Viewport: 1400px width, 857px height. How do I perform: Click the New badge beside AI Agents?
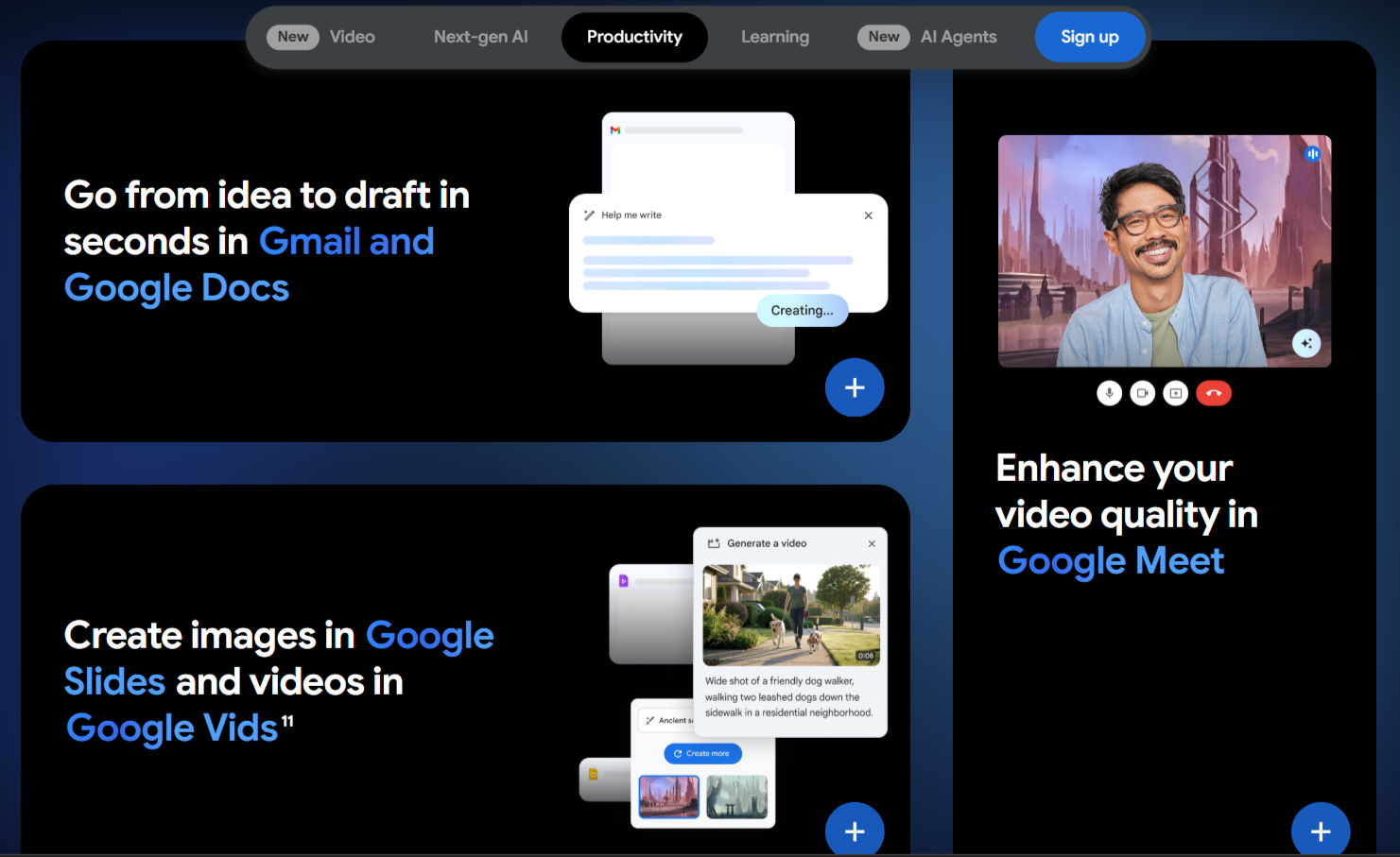(x=884, y=37)
